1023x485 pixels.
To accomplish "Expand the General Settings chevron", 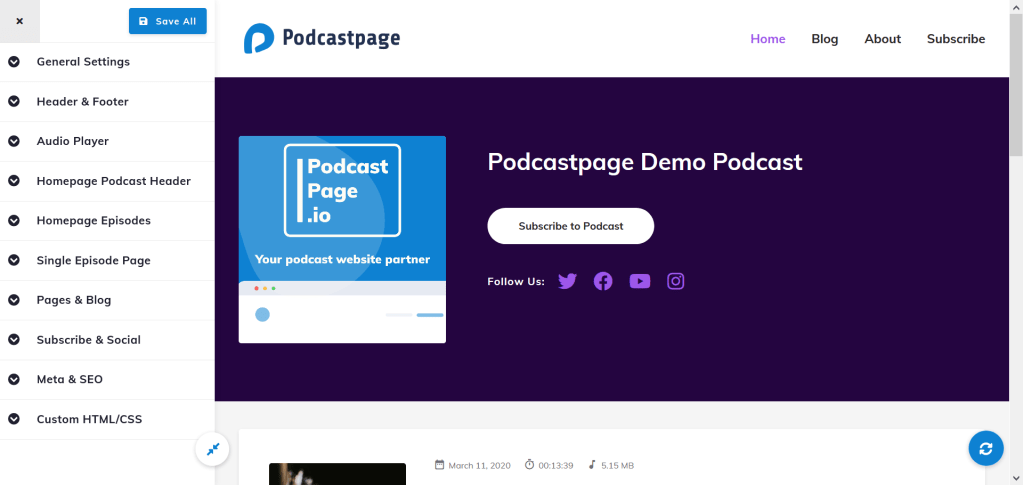I will coord(14,62).
